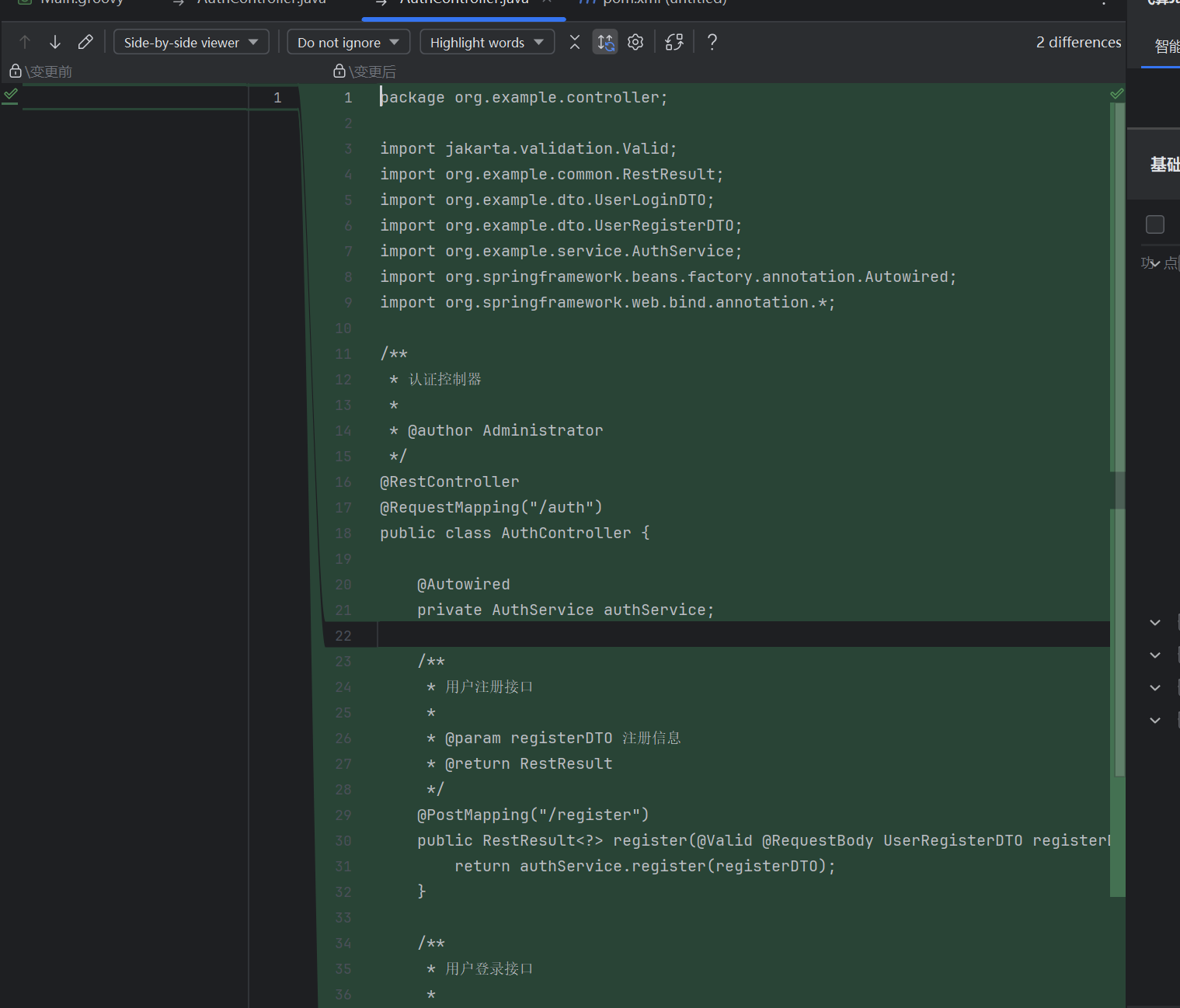This screenshot has height=1008, width=1180.
Task: Click the AuthService import line
Action: (561, 251)
